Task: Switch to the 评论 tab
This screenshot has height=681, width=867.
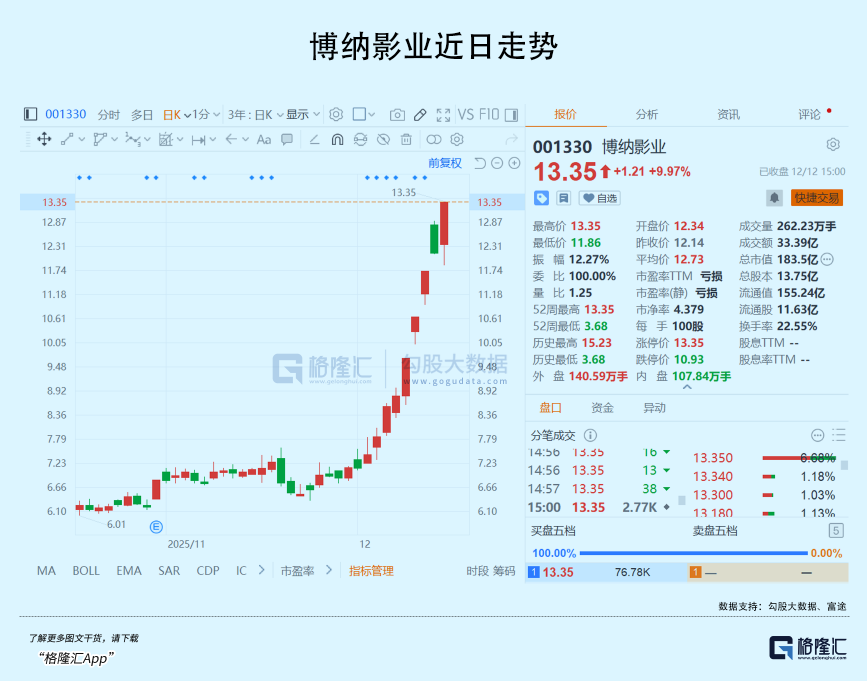Action: pos(809,114)
